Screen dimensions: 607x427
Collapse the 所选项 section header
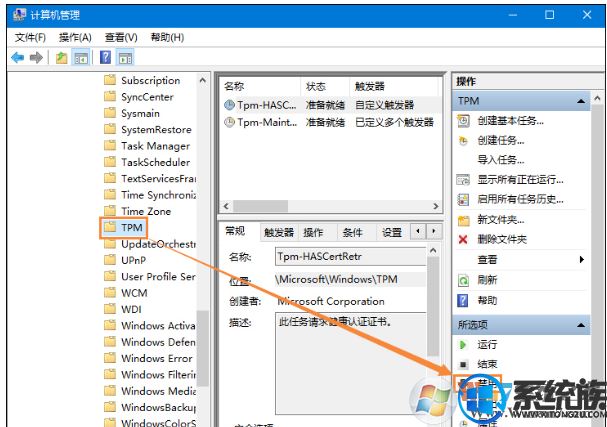pyautogui.click(x=581, y=325)
